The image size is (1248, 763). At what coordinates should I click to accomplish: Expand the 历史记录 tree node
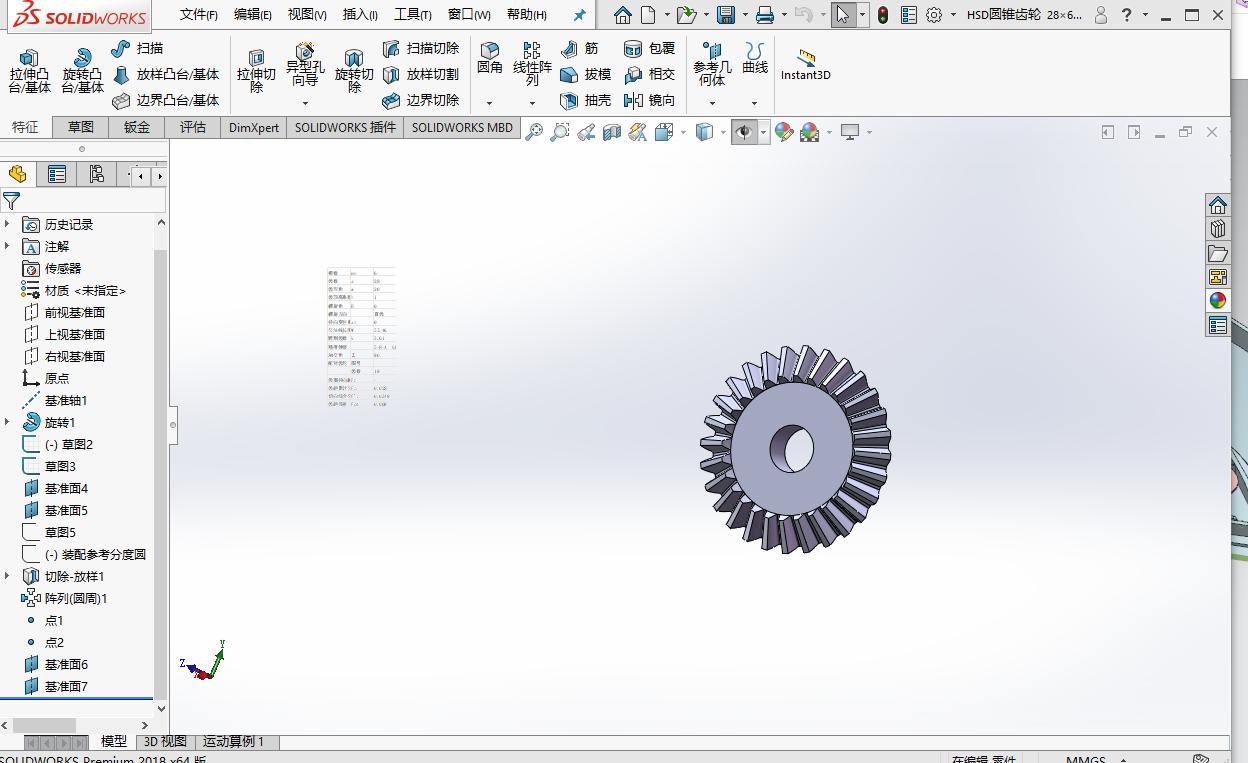[8, 224]
